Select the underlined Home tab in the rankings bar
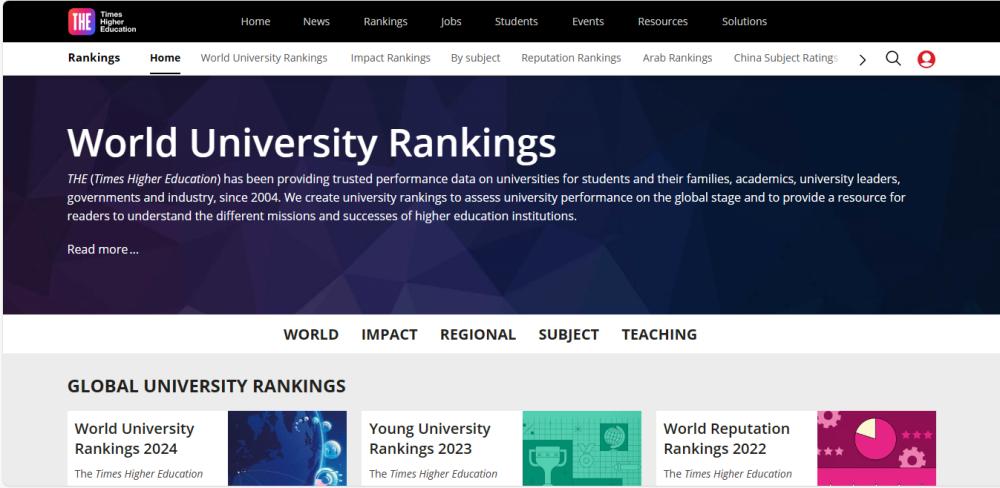The height and width of the screenshot is (488, 1000). point(165,58)
